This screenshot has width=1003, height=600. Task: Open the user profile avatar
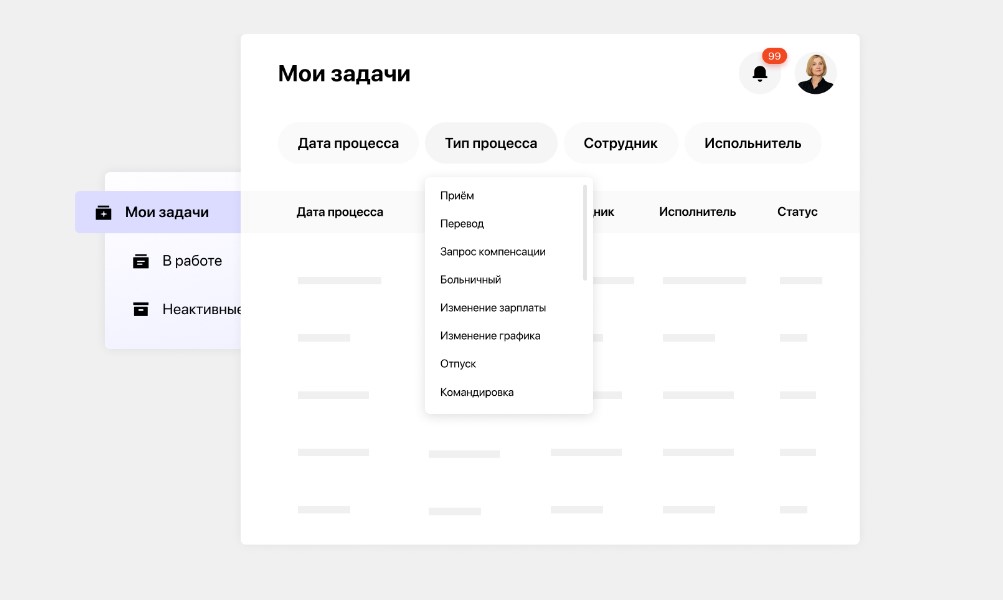pos(815,74)
